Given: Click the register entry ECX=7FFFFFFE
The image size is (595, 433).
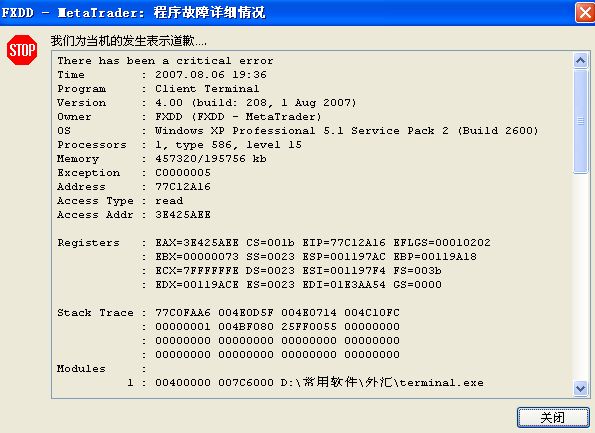Looking at the screenshot, I should pos(197,271).
